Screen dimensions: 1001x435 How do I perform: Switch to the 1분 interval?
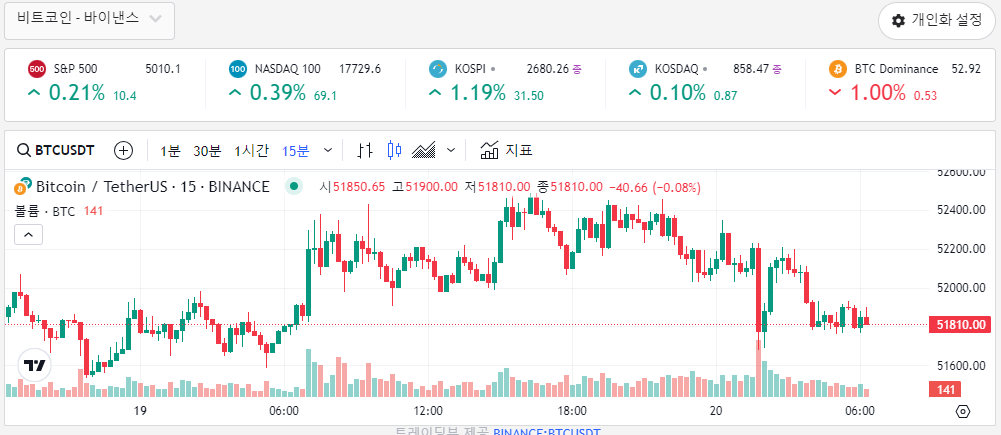[170, 151]
